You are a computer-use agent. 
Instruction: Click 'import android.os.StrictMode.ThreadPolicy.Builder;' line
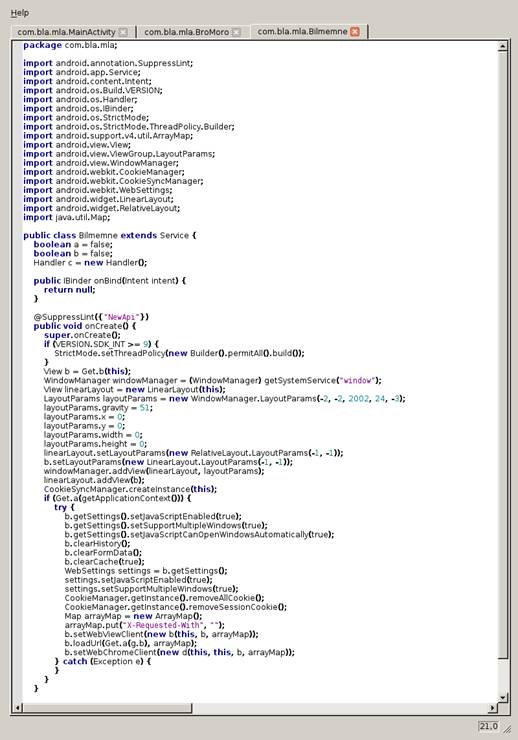click(129, 126)
